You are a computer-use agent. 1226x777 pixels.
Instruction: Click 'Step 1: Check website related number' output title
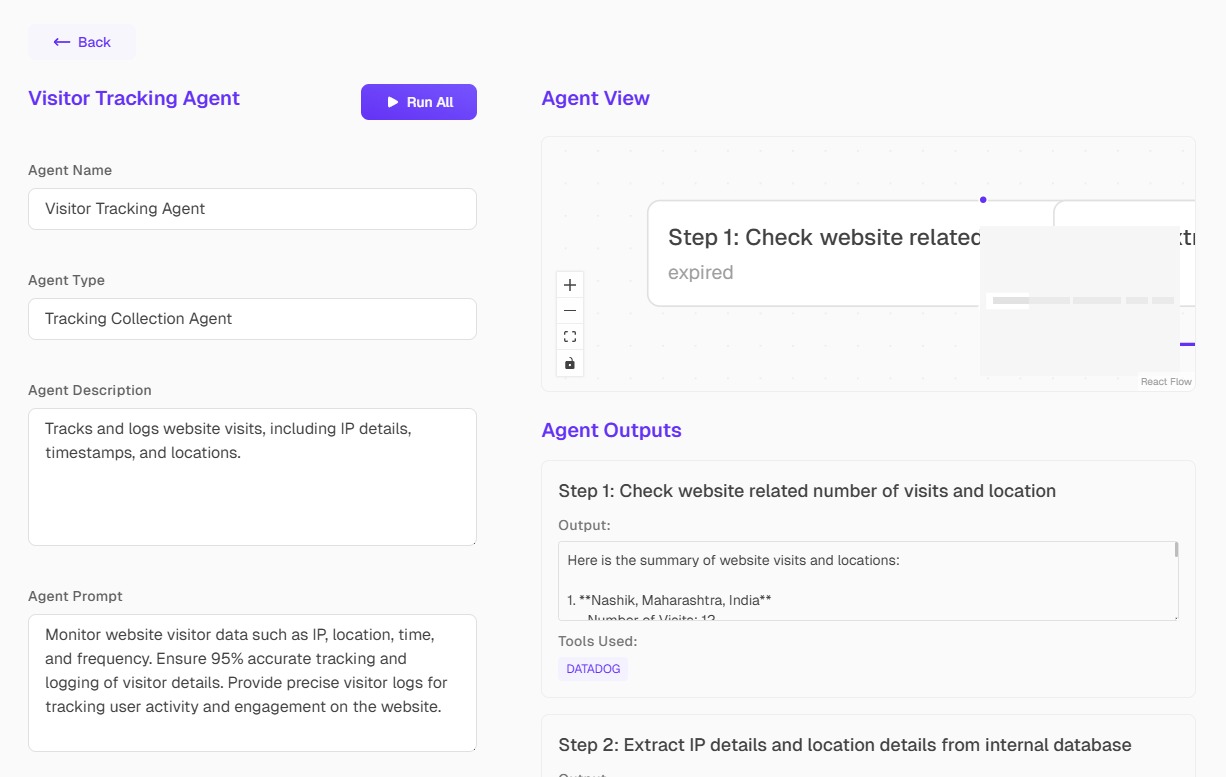pos(807,491)
